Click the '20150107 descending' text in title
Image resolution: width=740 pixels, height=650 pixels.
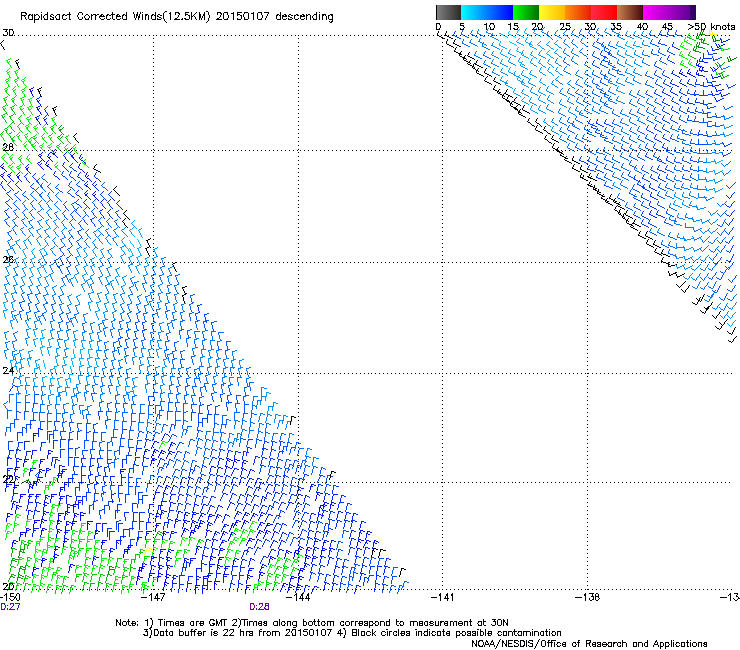275,17
